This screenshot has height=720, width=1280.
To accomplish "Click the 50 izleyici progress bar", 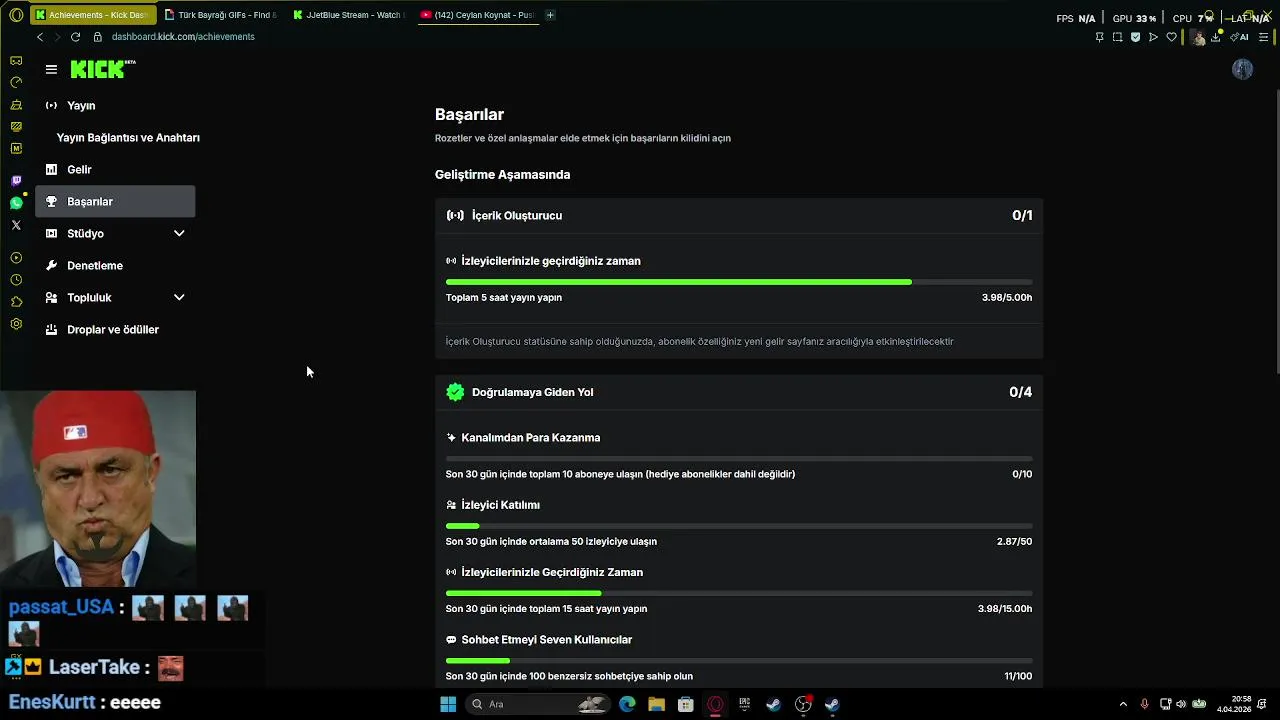I will pyautogui.click(x=739, y=526).
